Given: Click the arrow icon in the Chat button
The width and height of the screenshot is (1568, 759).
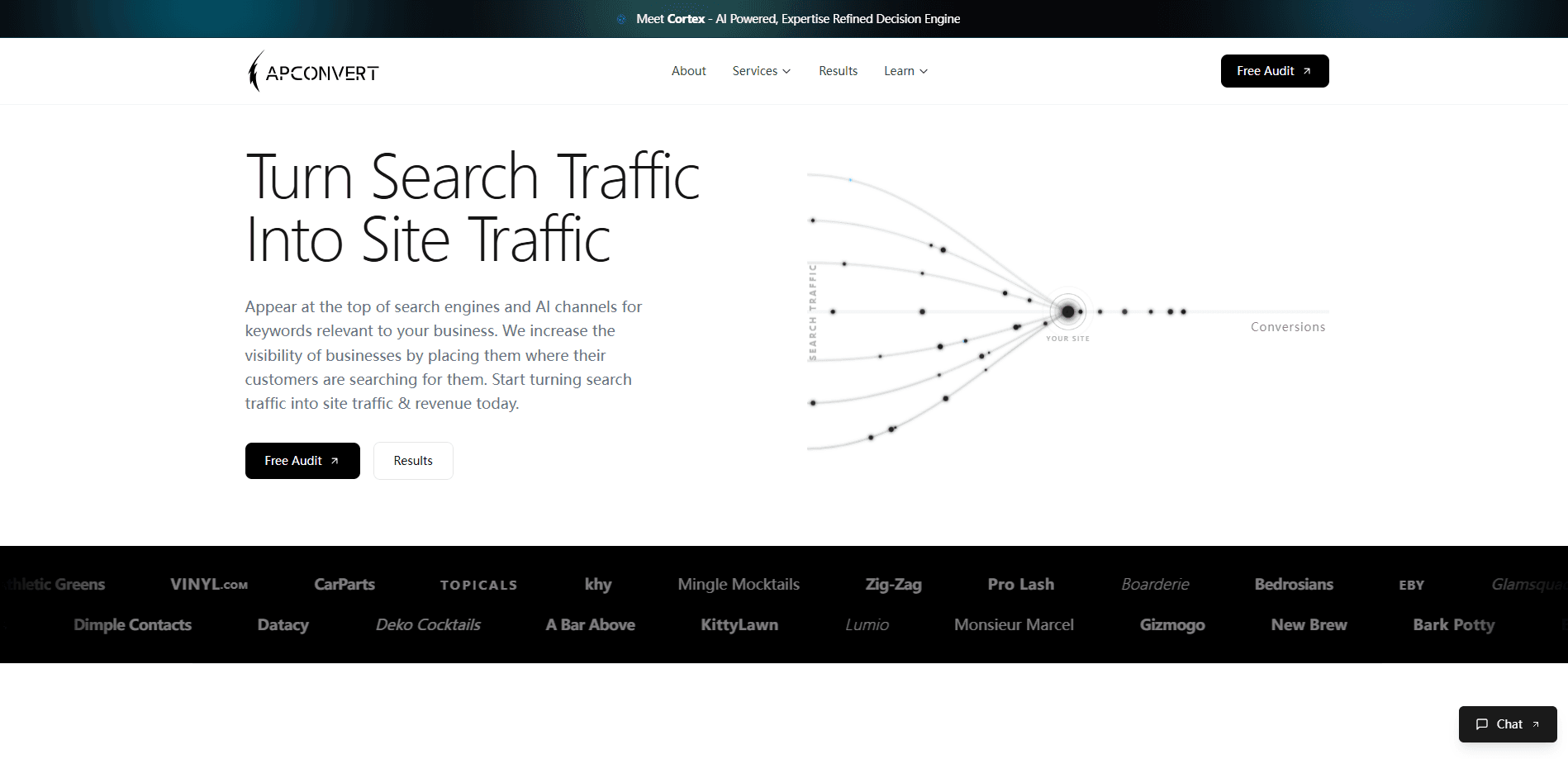Looking at the screenshot, I should pyautogui.click(x=1536, y=724).
